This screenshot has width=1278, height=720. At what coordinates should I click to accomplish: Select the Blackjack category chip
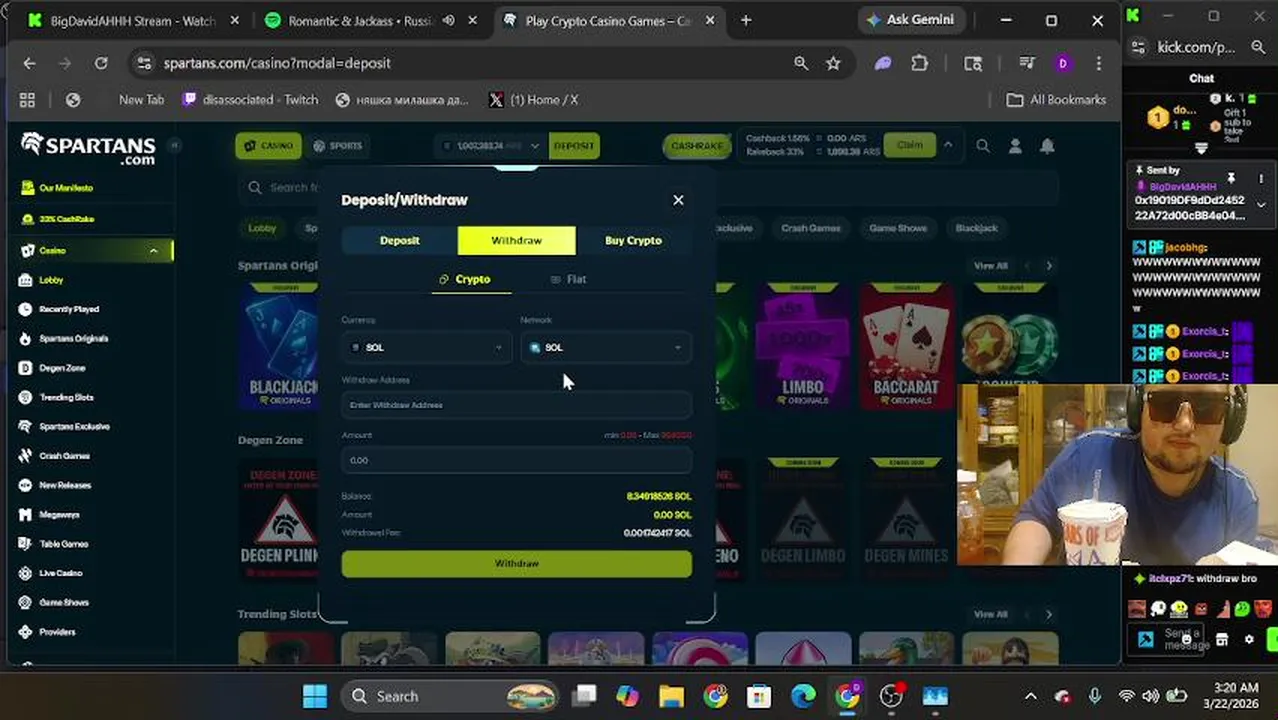point(976,228)
